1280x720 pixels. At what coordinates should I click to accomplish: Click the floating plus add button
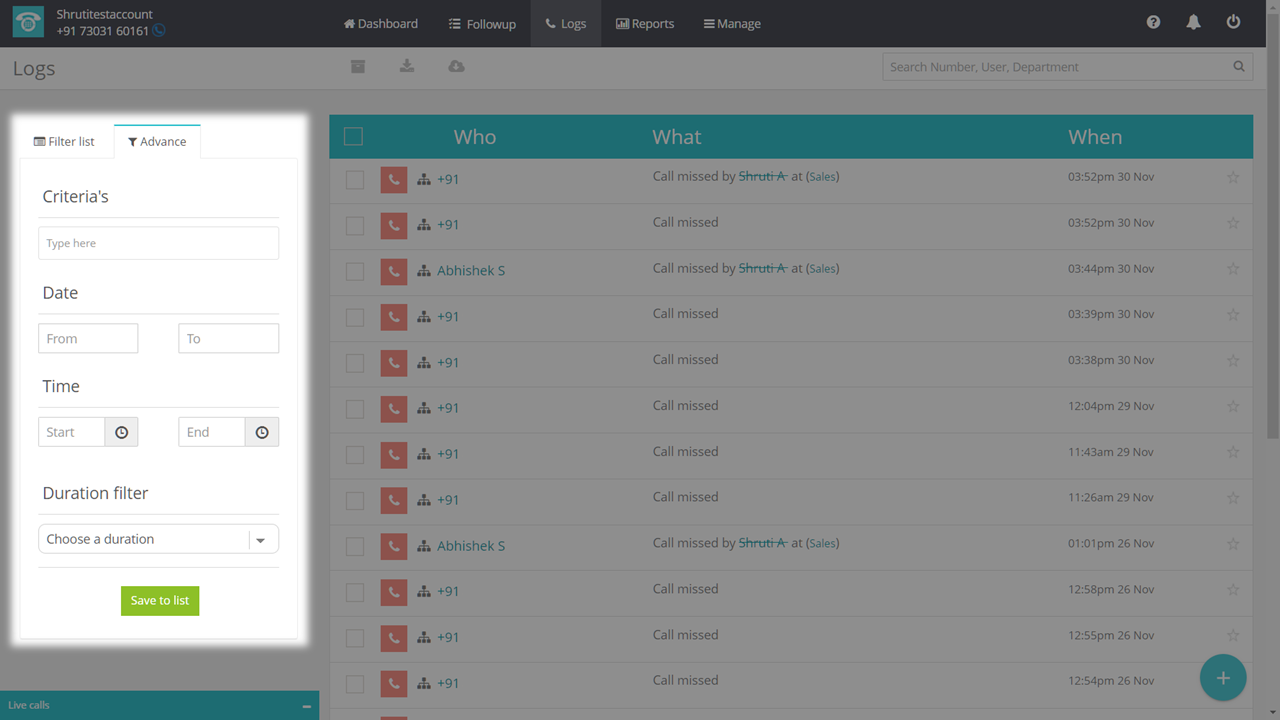coord(1222,678)
